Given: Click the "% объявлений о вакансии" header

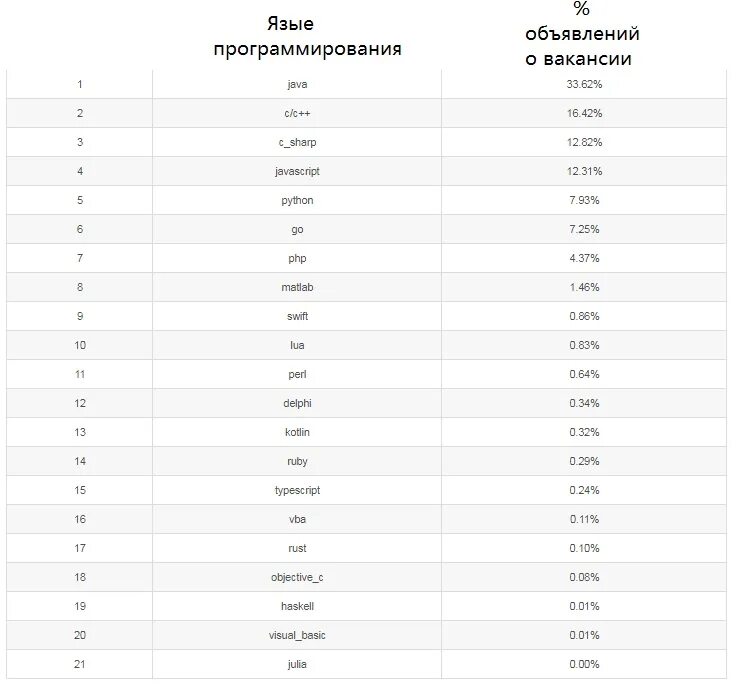Looking at the screenshot, I should [582, 34].
